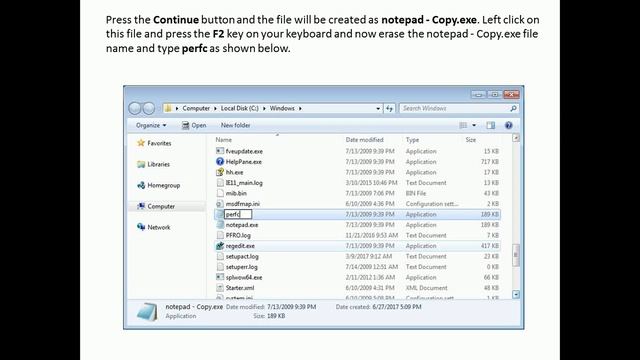The height and width of the screenshot is (360, 640).
Task: Select Network in navigation pane
Action: (x=159, y=227)
